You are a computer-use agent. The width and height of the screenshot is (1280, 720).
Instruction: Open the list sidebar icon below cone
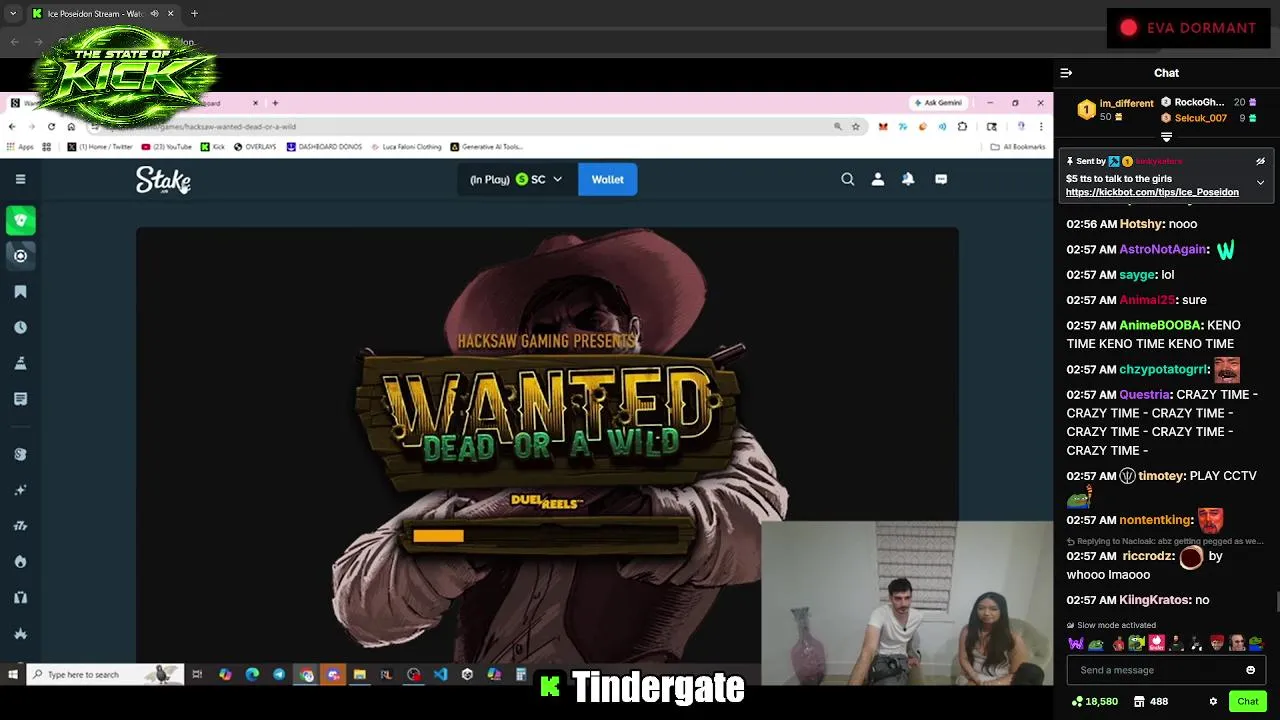(x=20, y=399)
